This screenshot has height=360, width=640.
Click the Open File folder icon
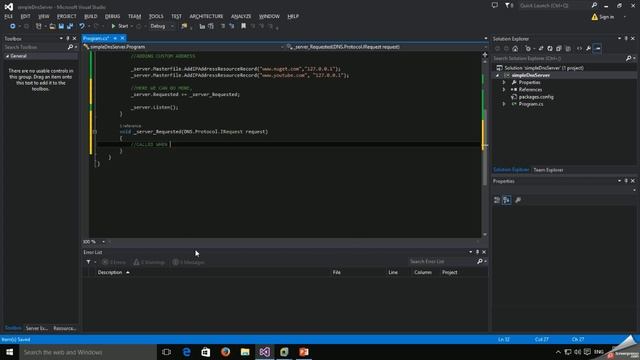click(x=52, y=26)
